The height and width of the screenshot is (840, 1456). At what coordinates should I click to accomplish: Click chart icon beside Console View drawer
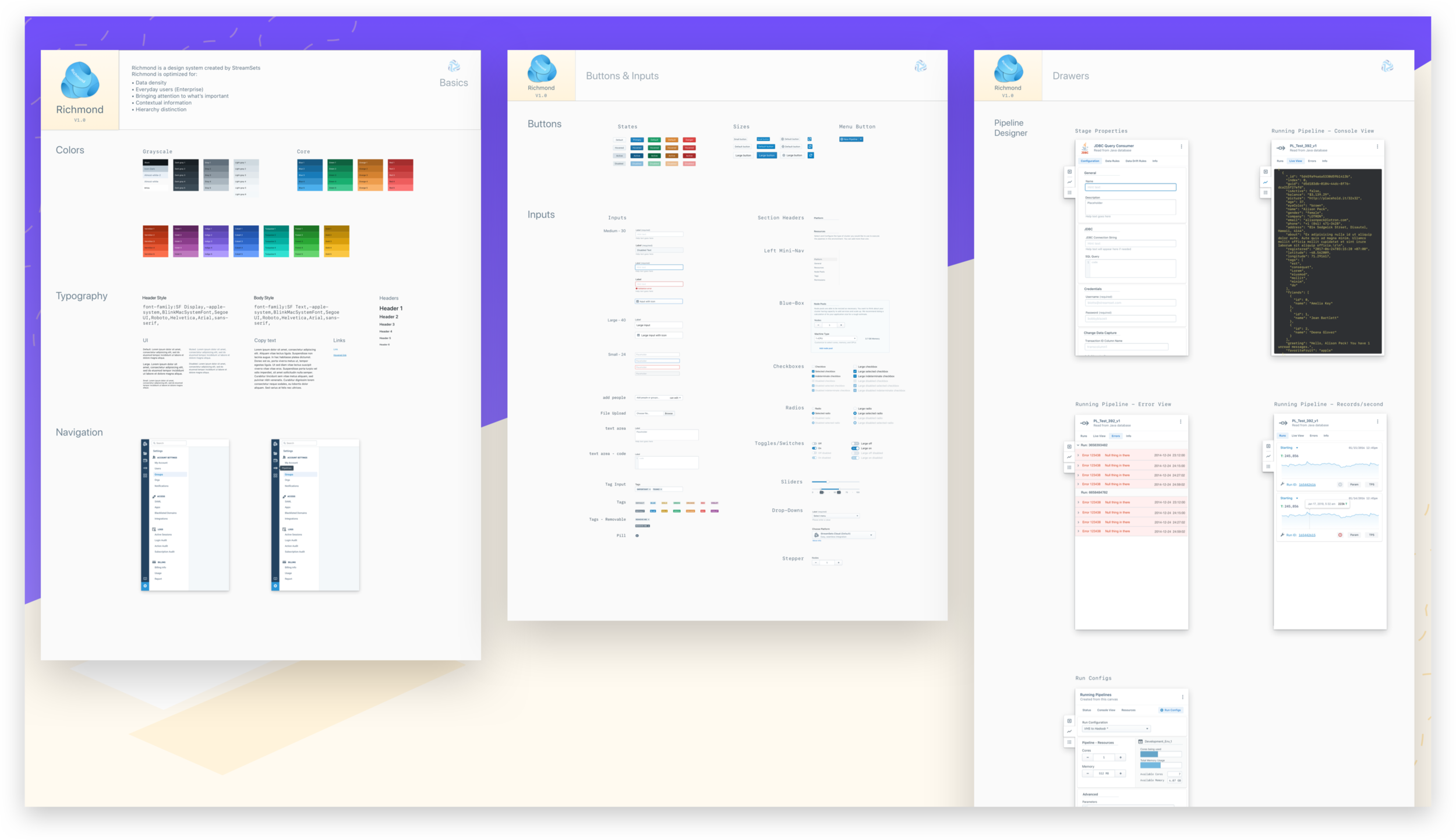tap(1266, 182)
